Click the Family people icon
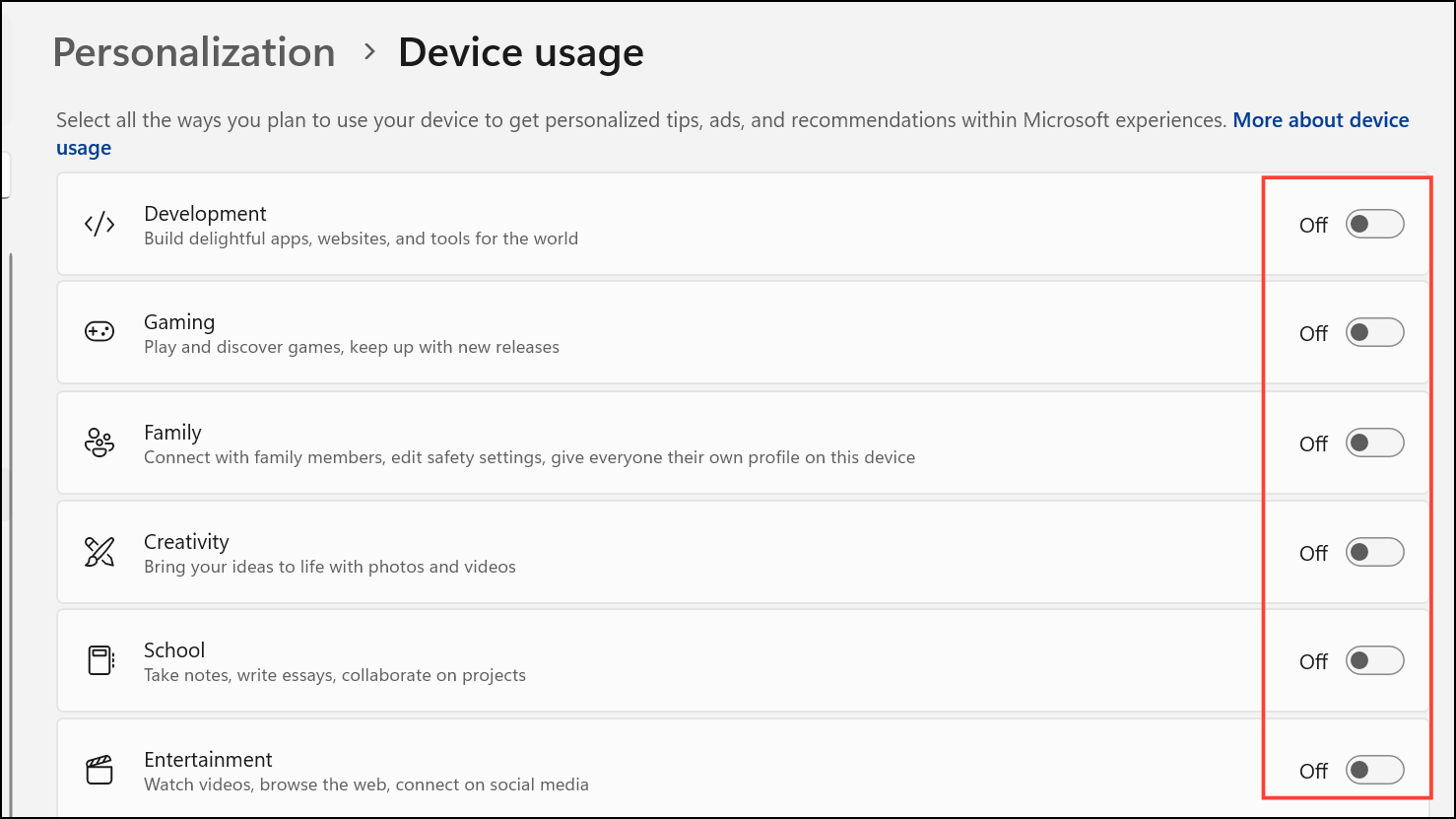The height and width of the screenshot is (819, 1456). (99, 444)
